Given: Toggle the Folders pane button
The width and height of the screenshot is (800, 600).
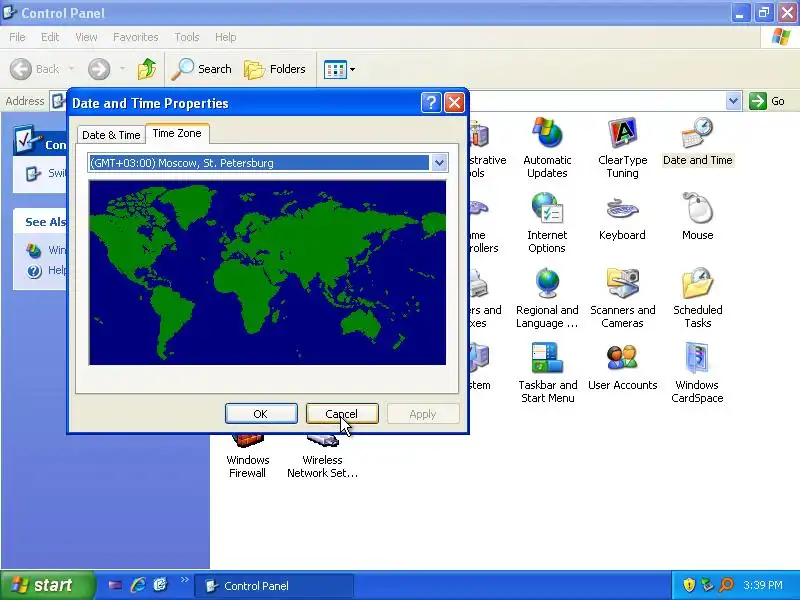Looking at the screenshot, I should click(x=275, y=69).
